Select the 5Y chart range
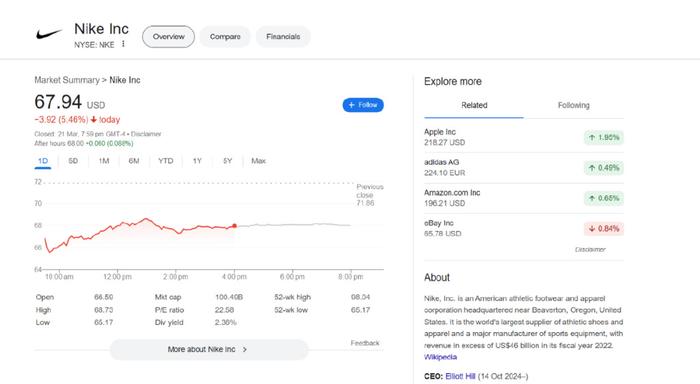The width and height of the screenshot is (700, 384). 228,161
